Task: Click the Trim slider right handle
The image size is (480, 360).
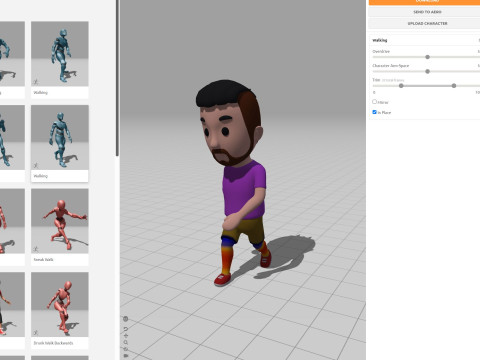Action: 454,86
